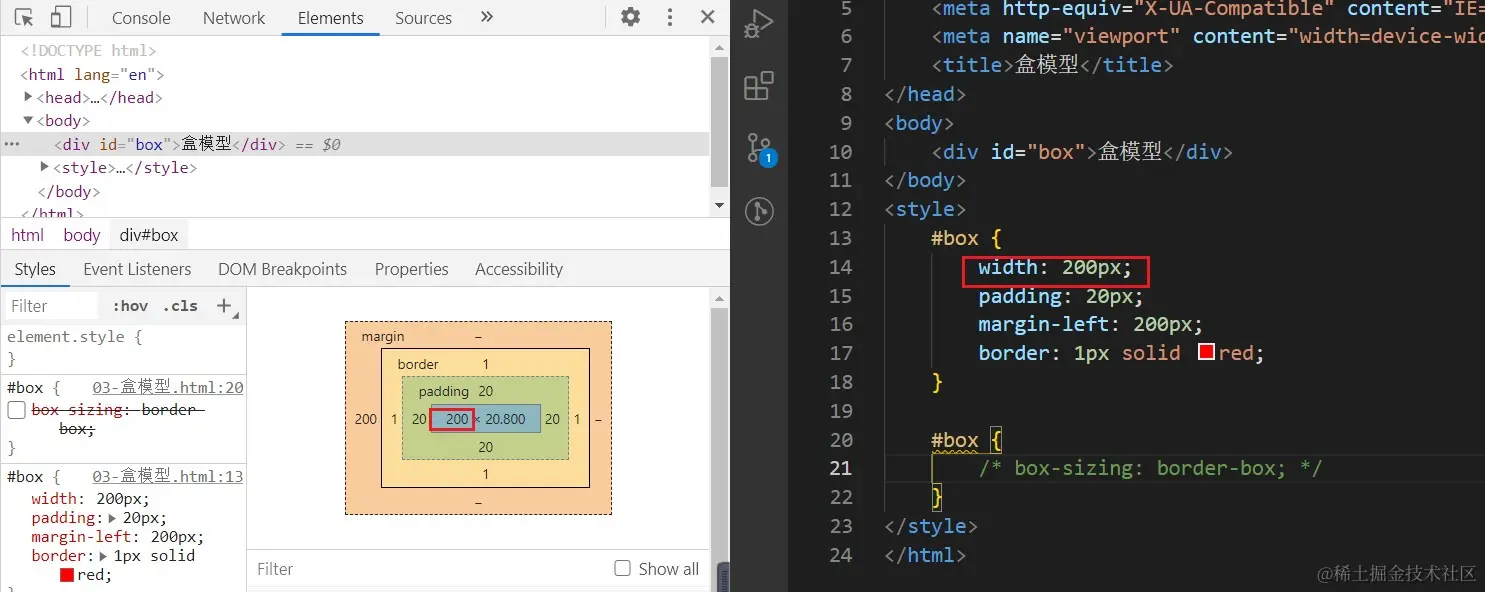Open VS Code Source Control icon
Image resolution: width=1485 pixels, height=592 pixels.
(759, 148)
